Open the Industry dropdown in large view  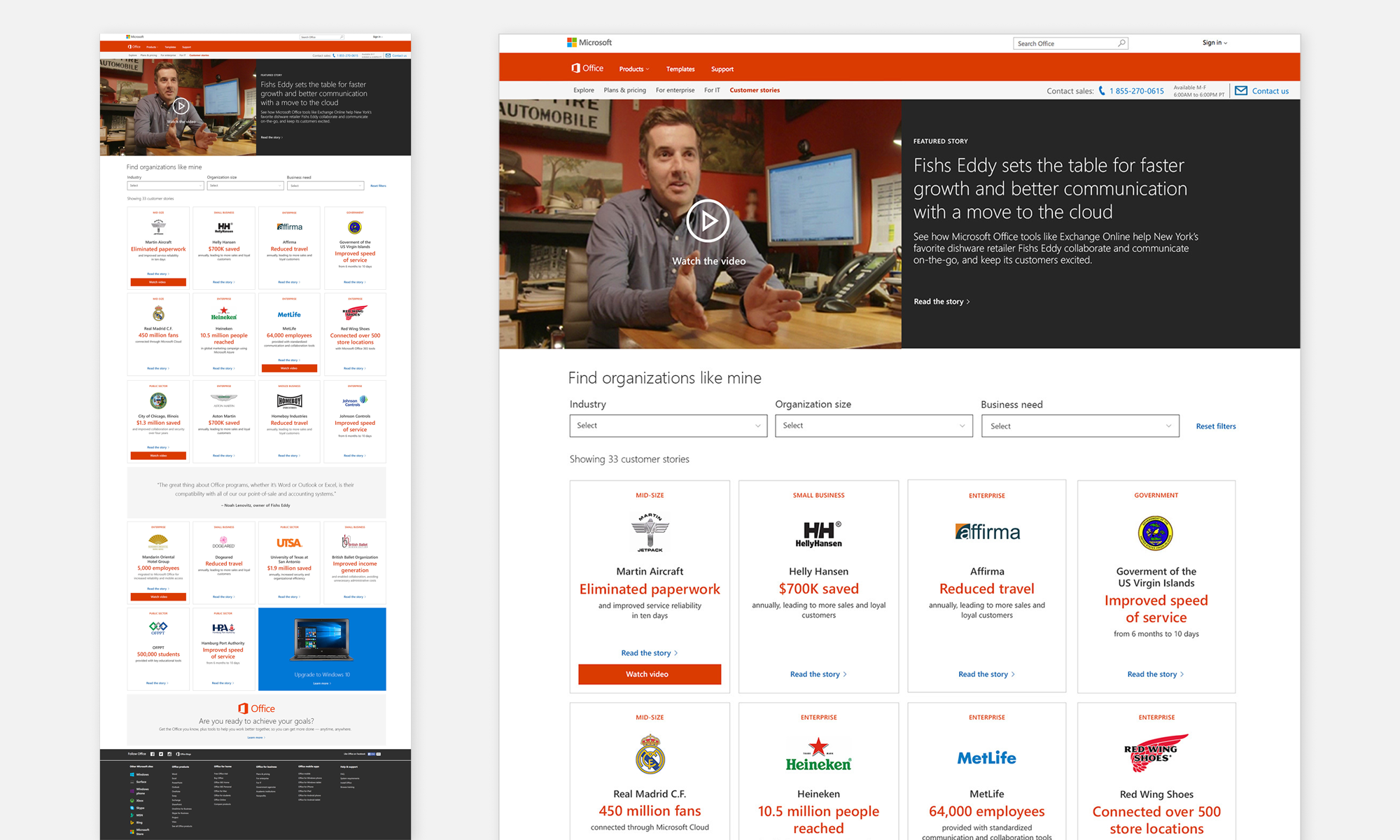pos(668,426)
